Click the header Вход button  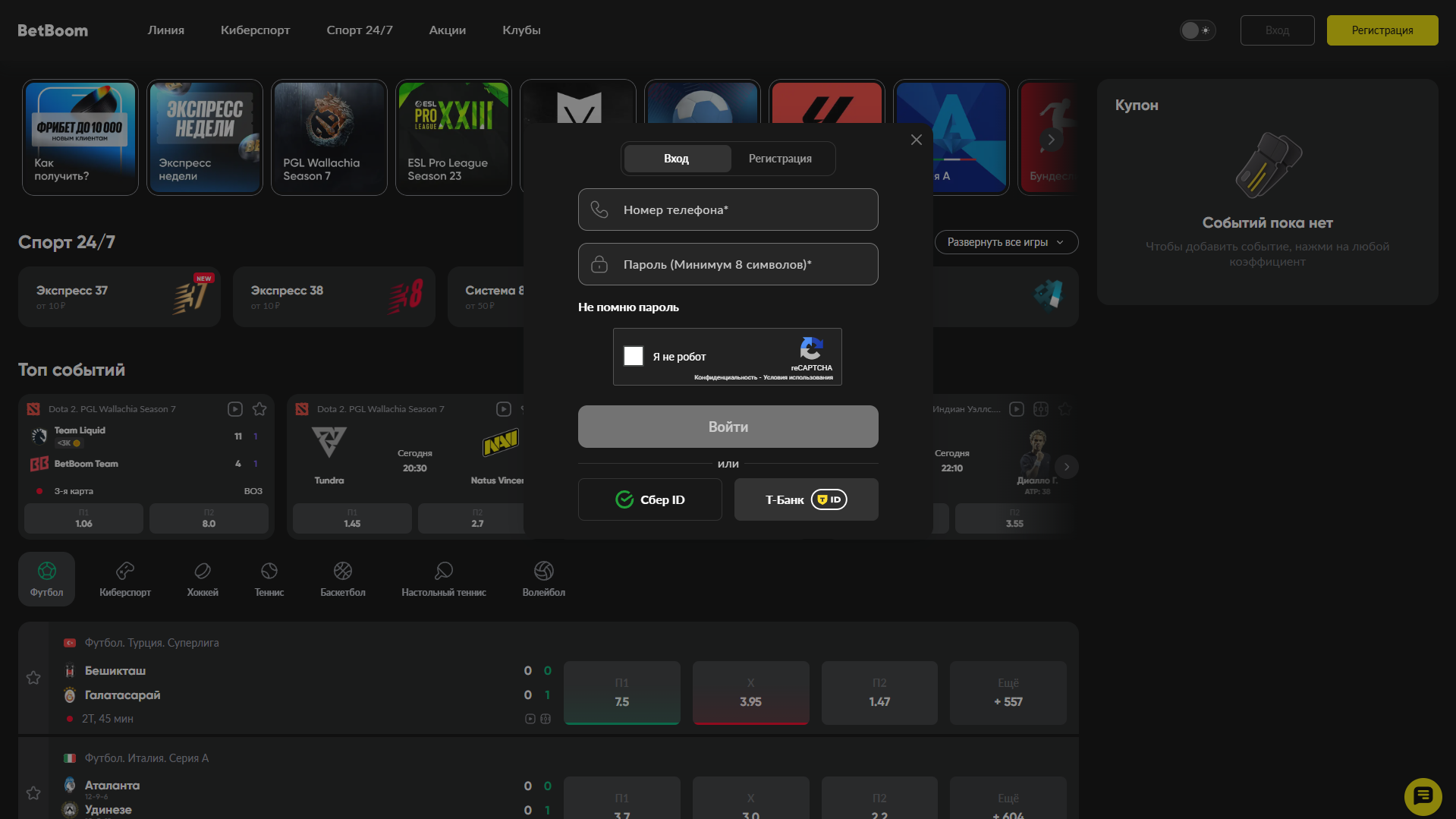[x=1278, y=30]
